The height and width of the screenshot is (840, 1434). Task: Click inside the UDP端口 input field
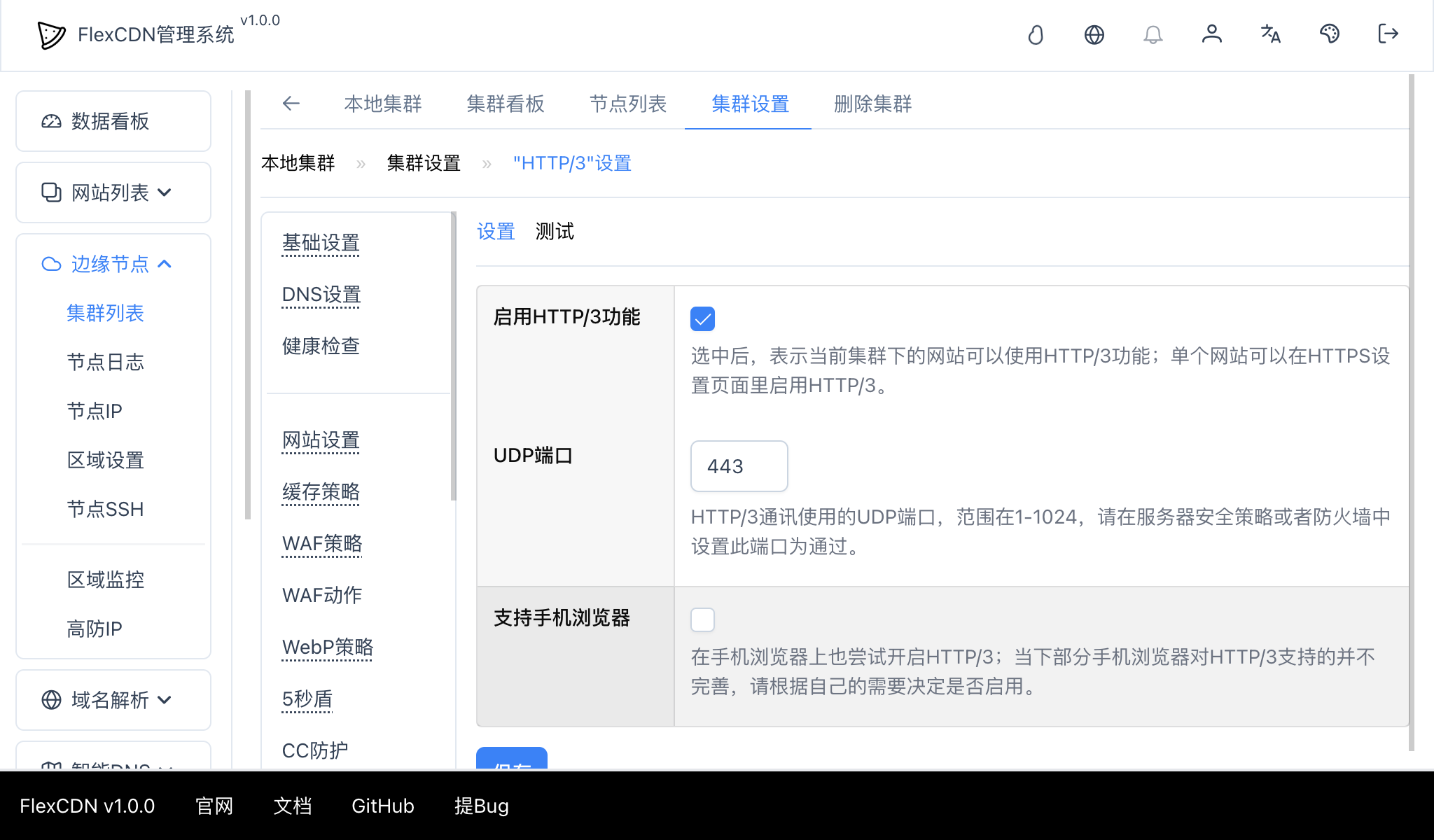[739, 466]
